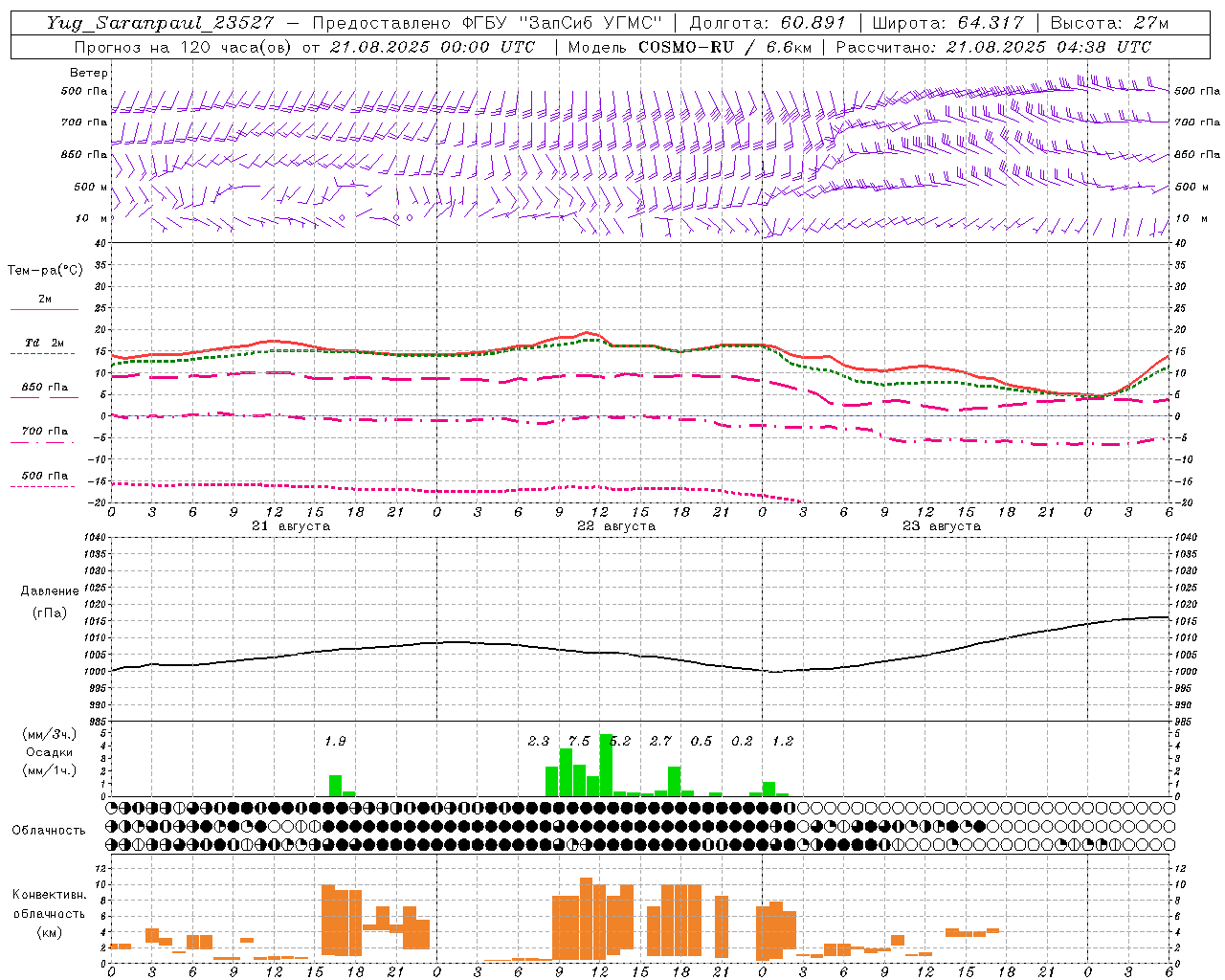1225x980 pixels.
Task: Click the green dashed line sample under Td 2м
Action: [x=44, y=354]
